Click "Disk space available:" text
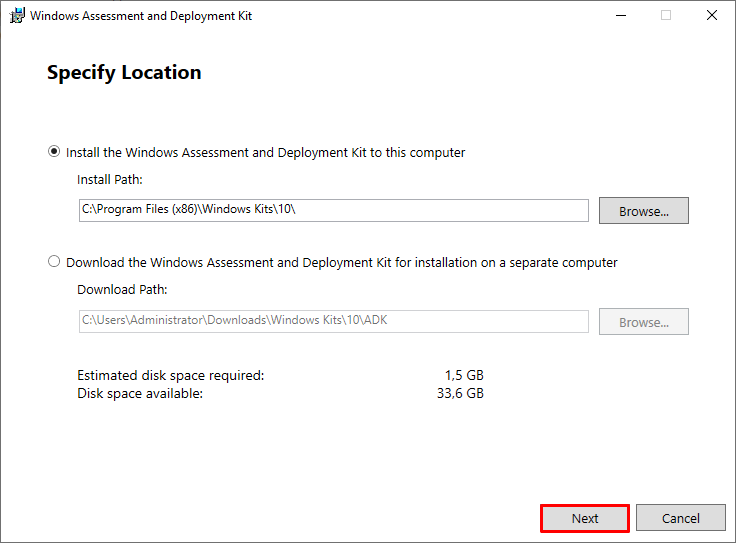Viewport: 736px width, 543px height. 140,393
